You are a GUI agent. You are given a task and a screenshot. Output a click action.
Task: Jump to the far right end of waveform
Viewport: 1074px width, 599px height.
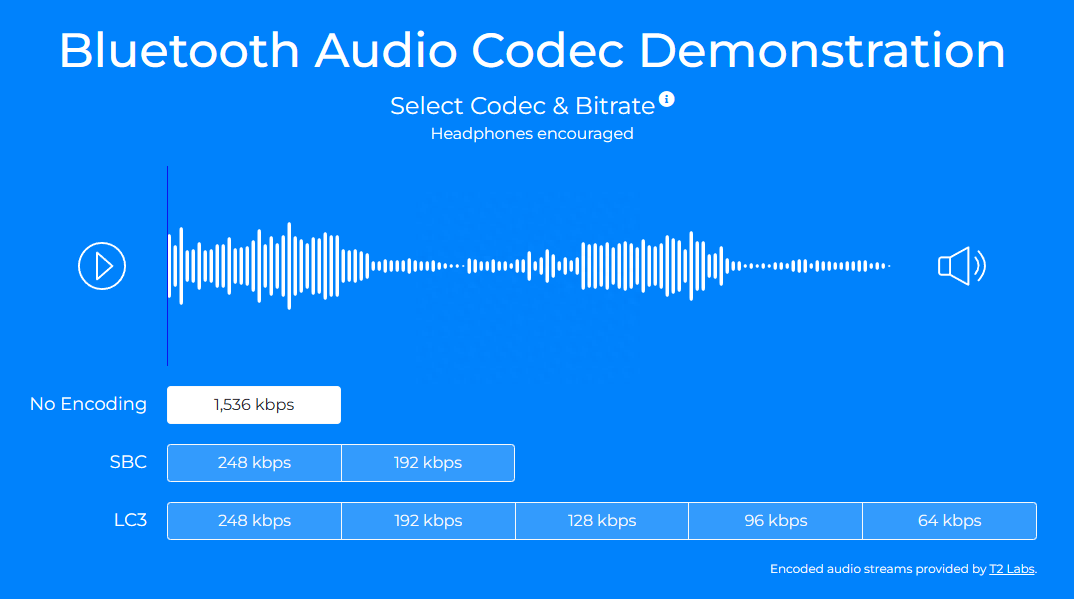click(x=887, y=266)
